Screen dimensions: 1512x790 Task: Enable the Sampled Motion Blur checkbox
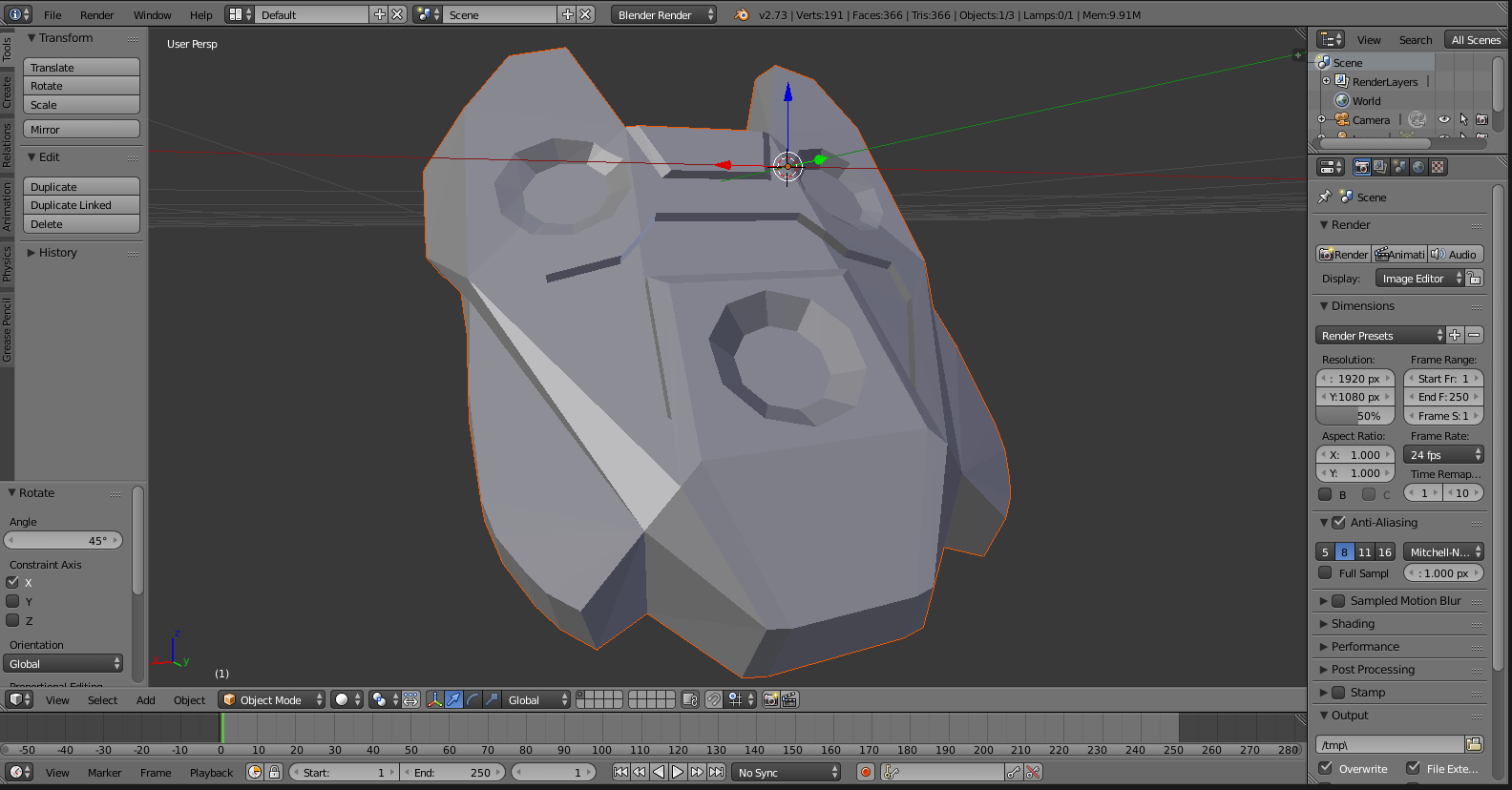[1338, 600]
